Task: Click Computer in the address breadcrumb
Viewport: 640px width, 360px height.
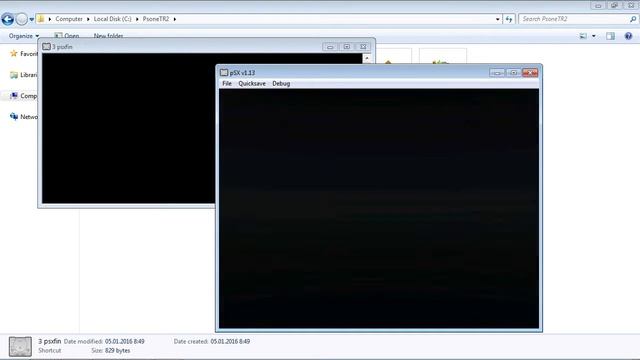Action: click(69, 19)
